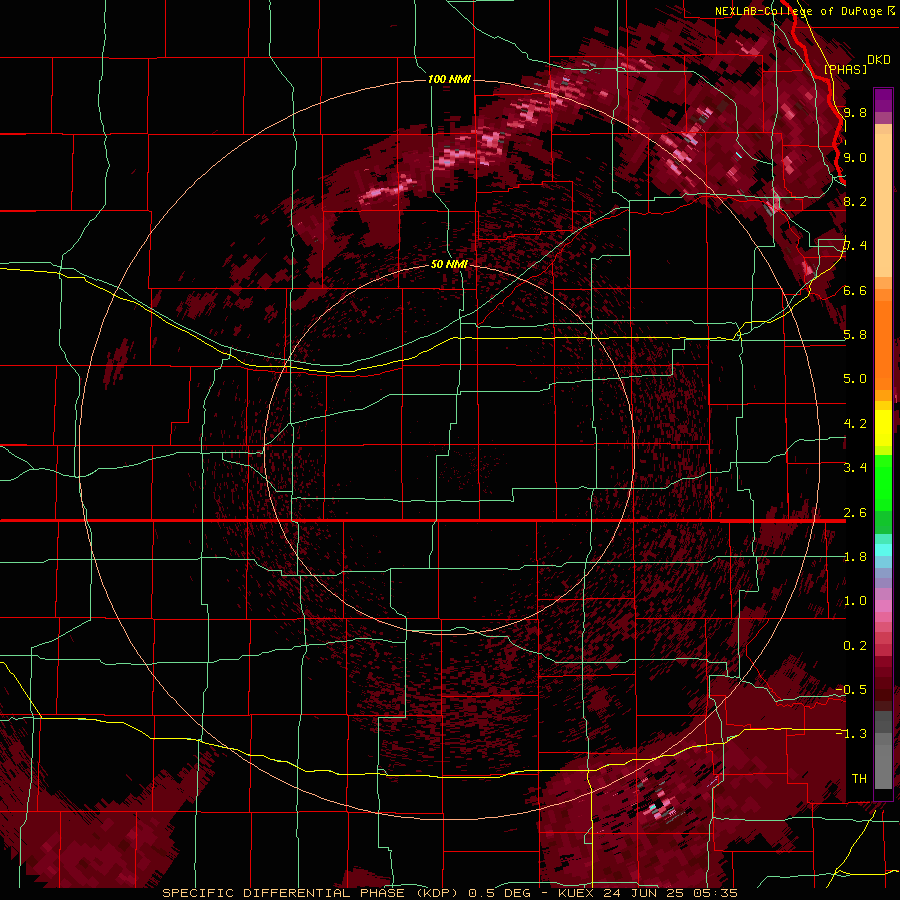
Task: Click the 6.6 value on the scale
Action: (x=855, y=290)
